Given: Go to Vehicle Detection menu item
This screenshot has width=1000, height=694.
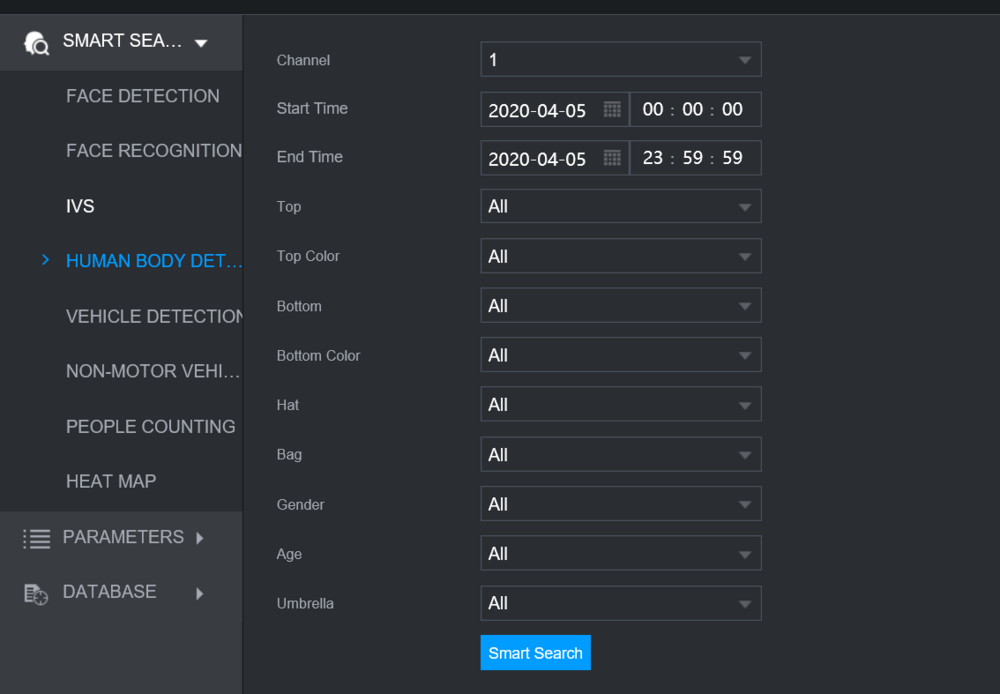Looking at the screenshot, I should coord(154,316).
